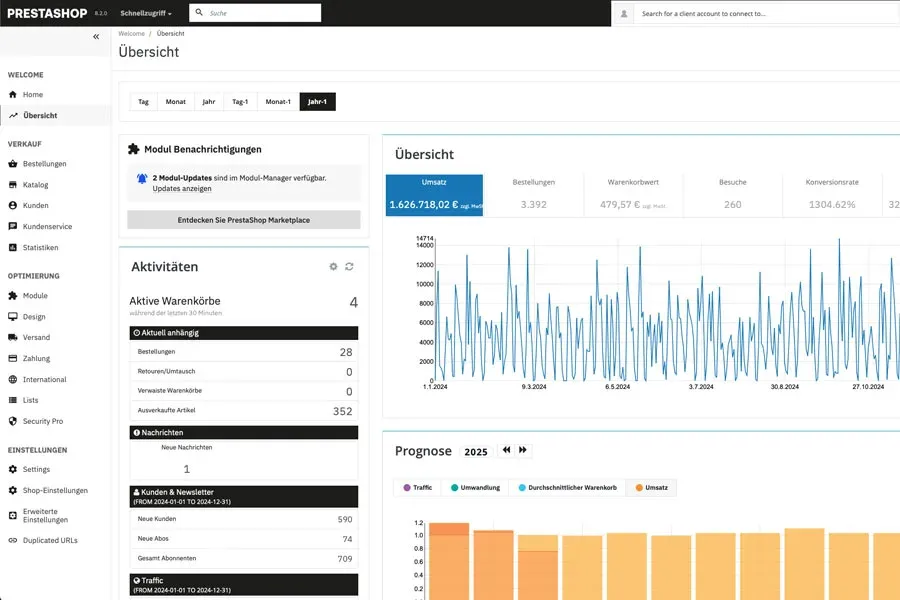Viewport: 900px width, 600px height.
Task: Select the Jahr time range
Action: tap(209, 102)
